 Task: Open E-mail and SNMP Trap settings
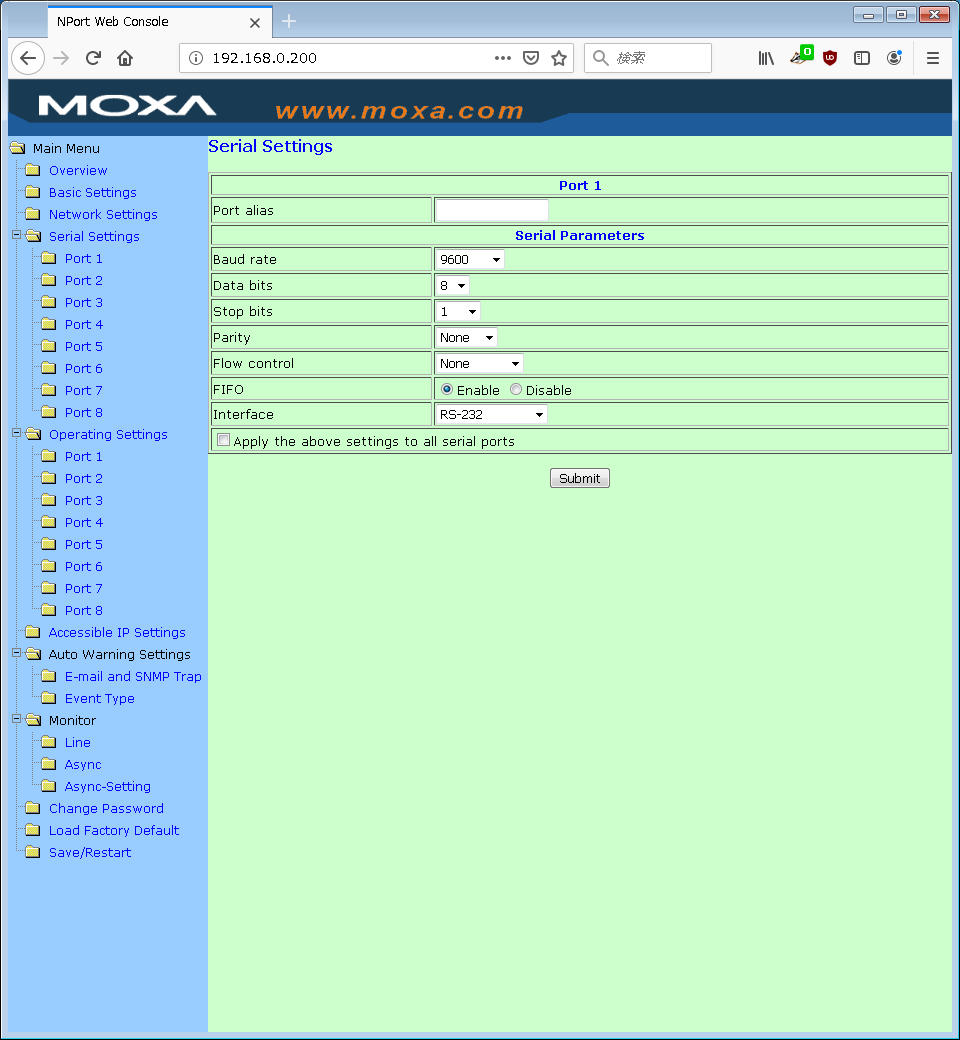133,677
